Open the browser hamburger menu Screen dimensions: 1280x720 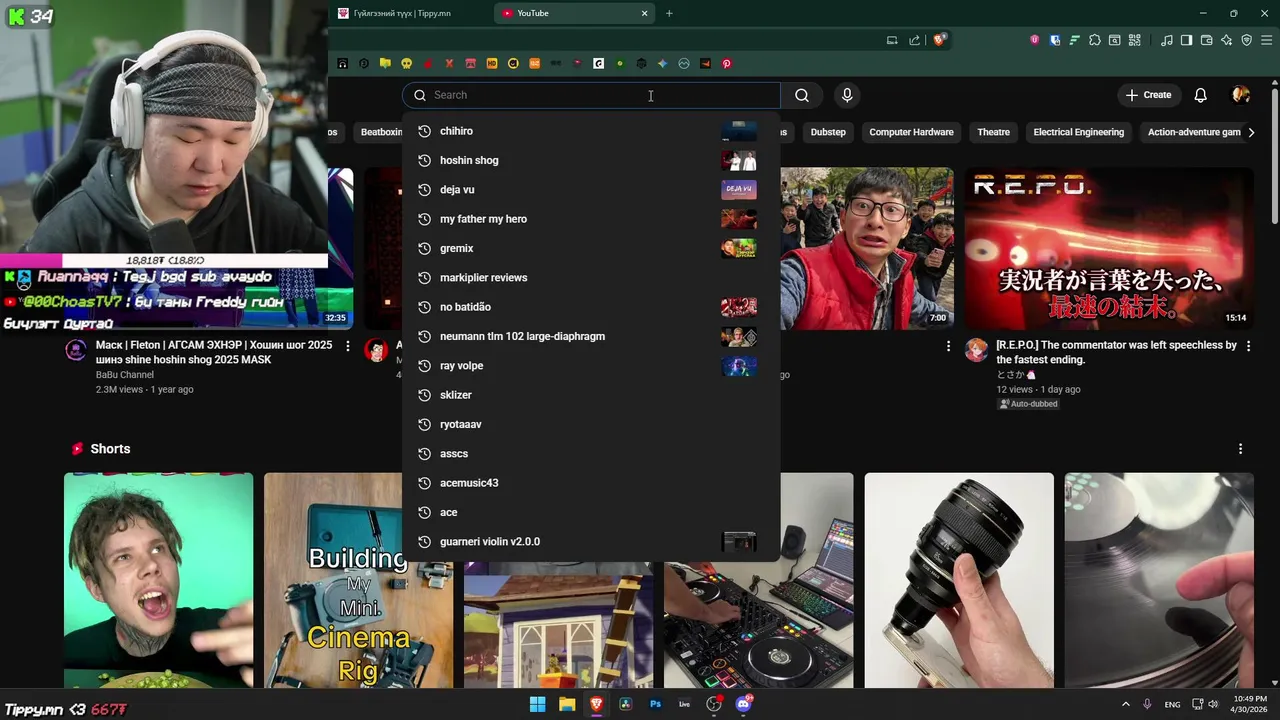tap(1266, 40)
